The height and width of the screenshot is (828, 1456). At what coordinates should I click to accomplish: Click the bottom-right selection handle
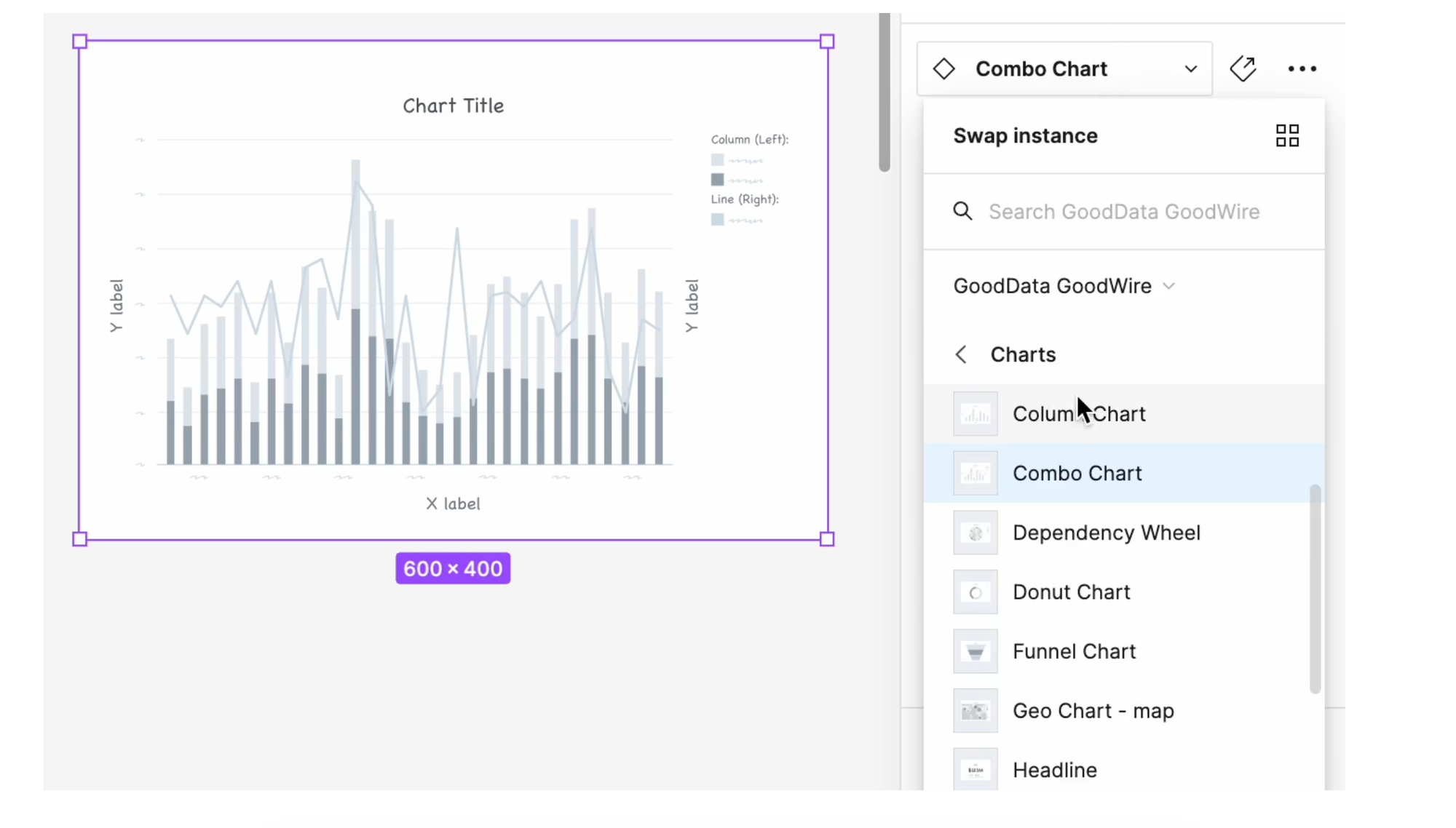[827, 539]
